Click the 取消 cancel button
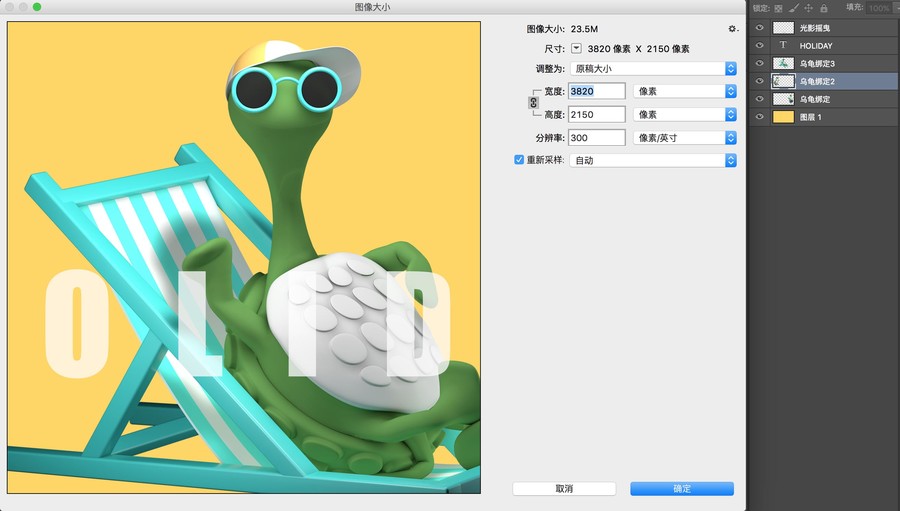Image resolution: width=900 pixels, height=511 pixels. [x=564, y=489]
